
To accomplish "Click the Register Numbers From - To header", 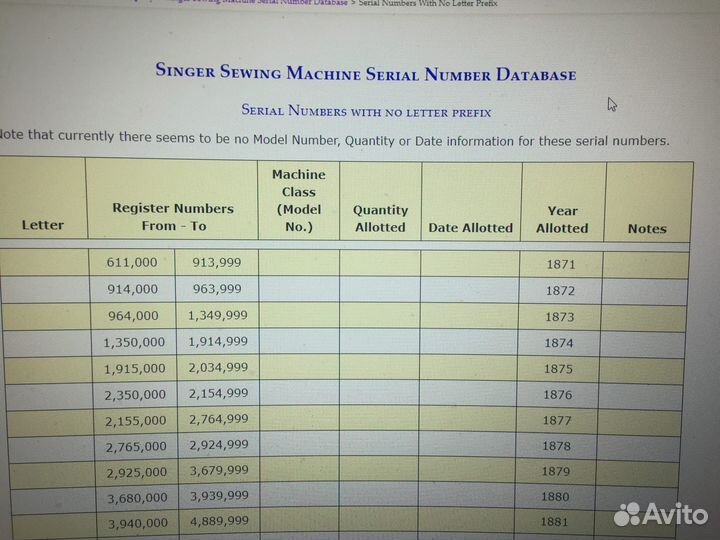I will (x=172, y=217).
